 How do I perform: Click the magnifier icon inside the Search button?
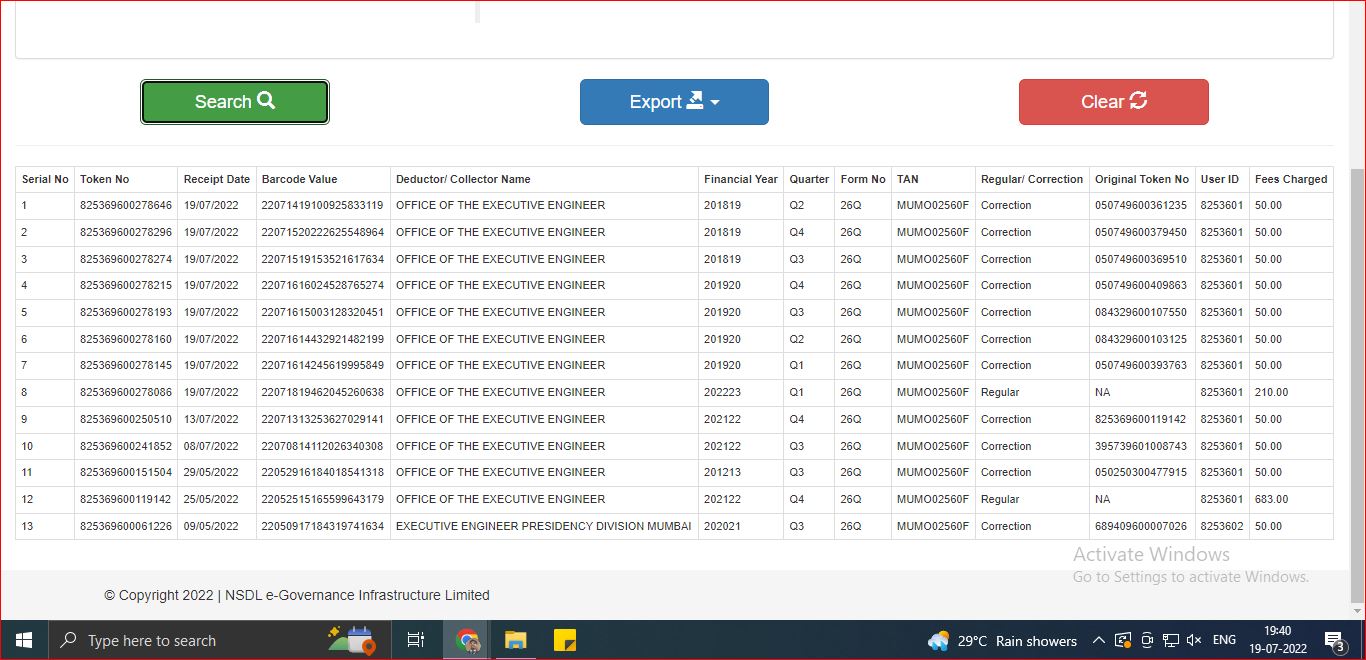tap(265, 101)
